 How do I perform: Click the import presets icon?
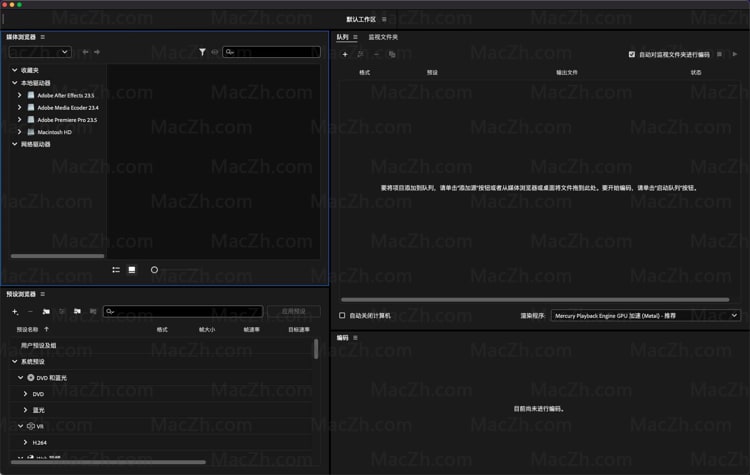(77, 311)
